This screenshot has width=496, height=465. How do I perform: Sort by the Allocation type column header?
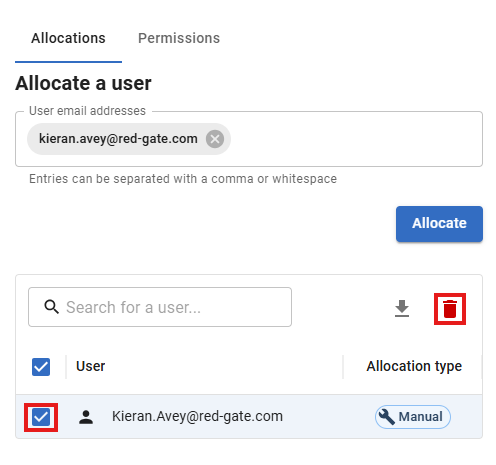[414, 366]
